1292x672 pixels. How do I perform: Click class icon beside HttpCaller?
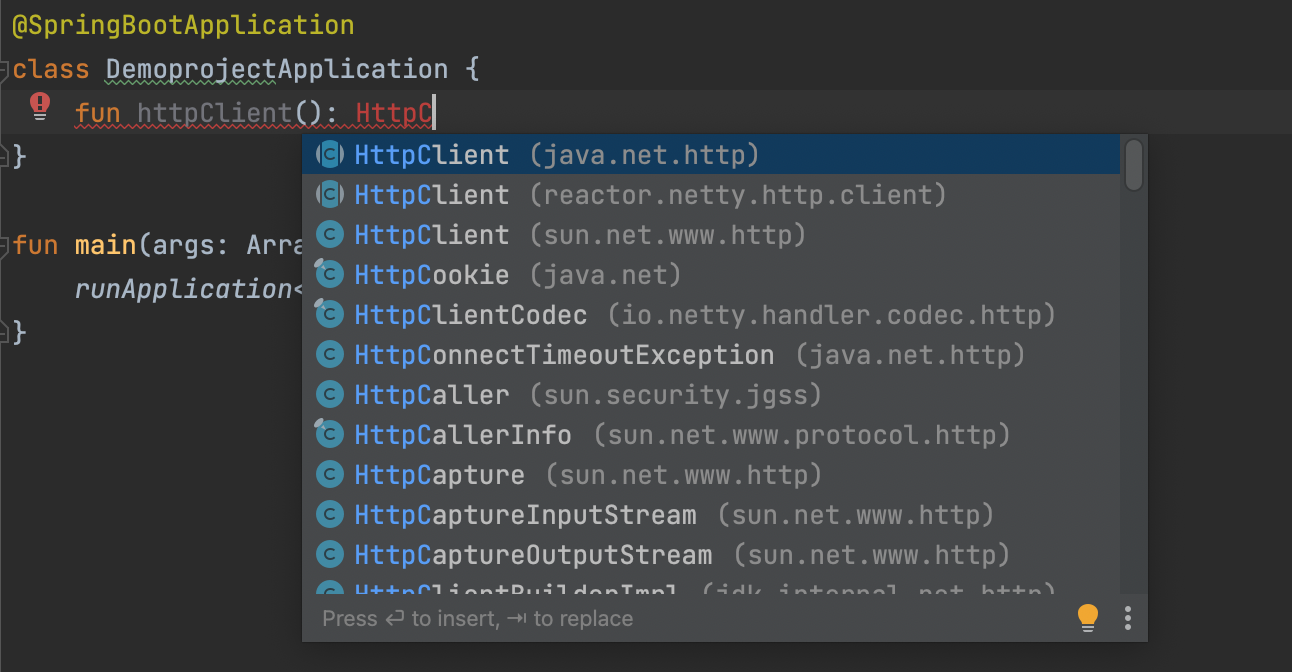click(x=329, y=395)
